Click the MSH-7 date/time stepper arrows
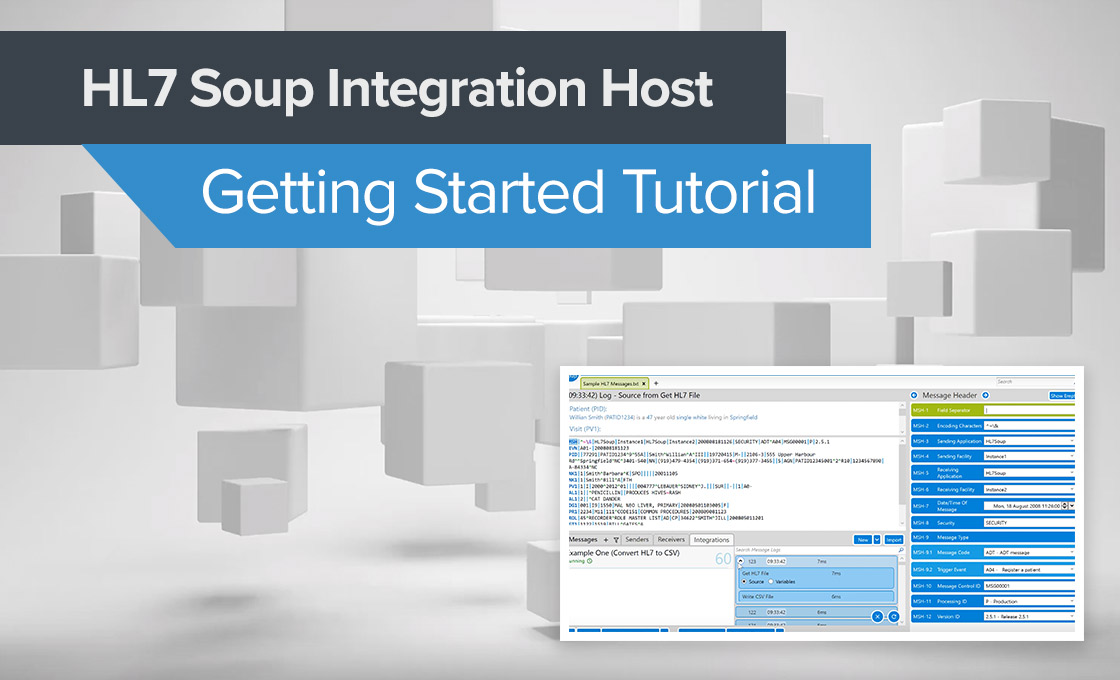The width and height of the screenshot is (1120, 680). click(1064, 506)
